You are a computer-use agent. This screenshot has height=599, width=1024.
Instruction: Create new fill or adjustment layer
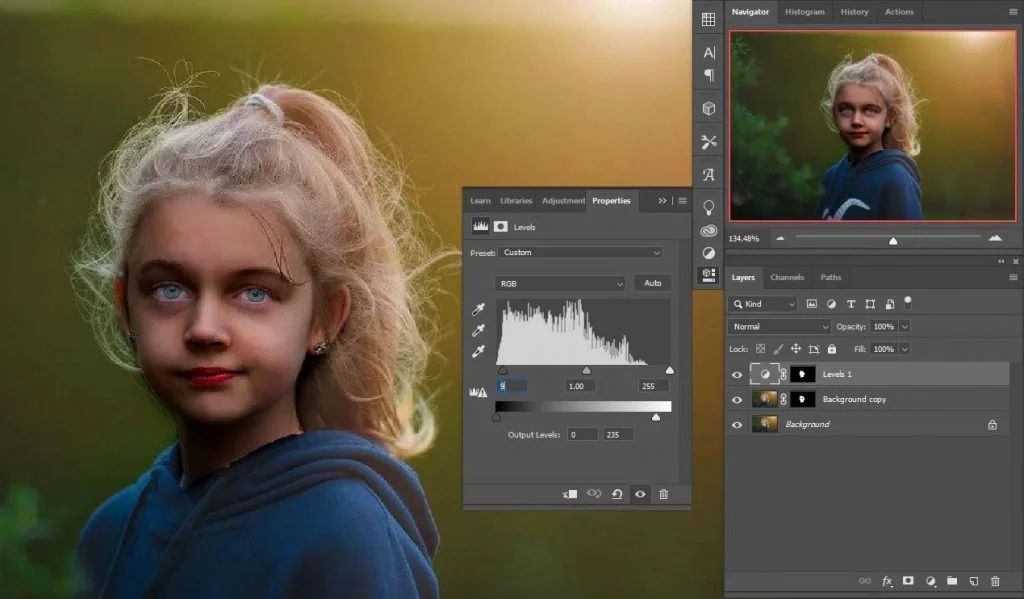click(931, 581)
